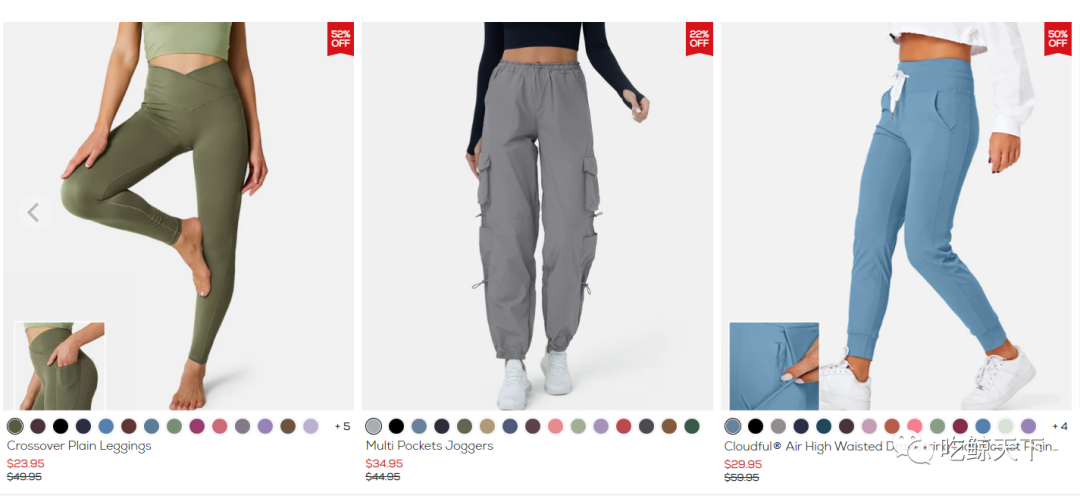The width and height of the screenshot is (1080, 496).
Task: Click the gray cargo joggers product image
Action: pyautogui.click(x=537, y=216)
